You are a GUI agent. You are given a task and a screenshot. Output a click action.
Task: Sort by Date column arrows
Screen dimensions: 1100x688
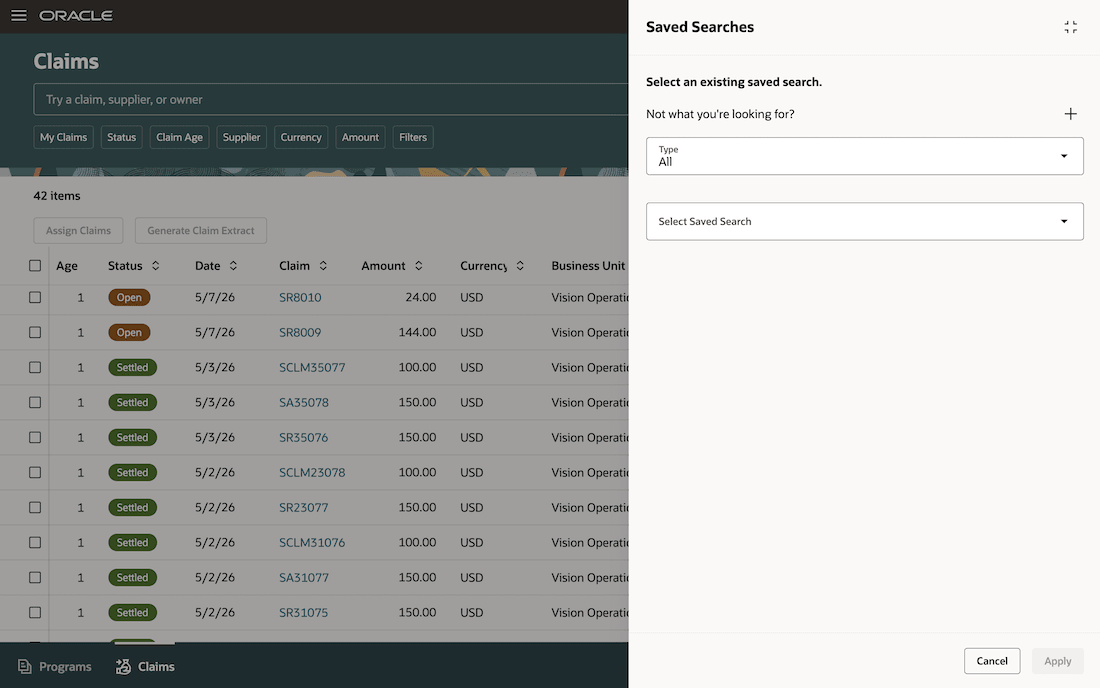[233, 266]
